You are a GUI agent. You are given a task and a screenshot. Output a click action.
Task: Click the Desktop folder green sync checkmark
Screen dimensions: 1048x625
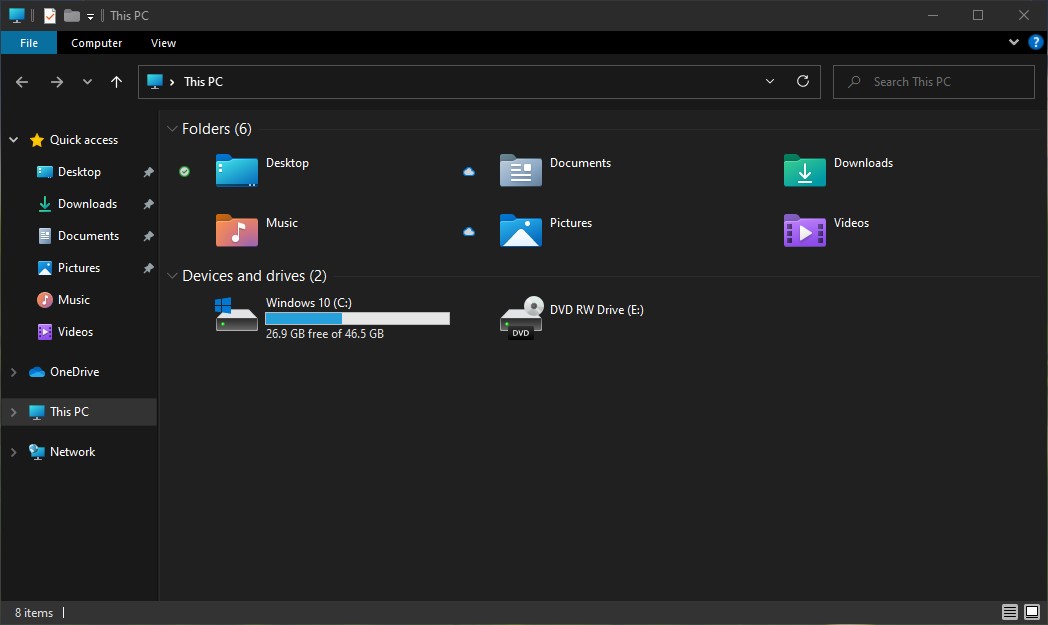(x=184, y=172)
